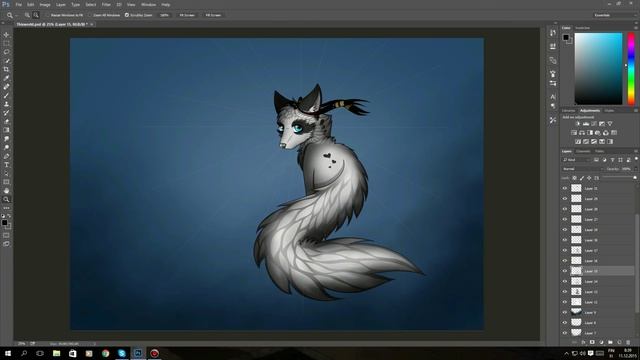Select the Brush tool
The width and height of the screenshot is (640, 360).
[6, 96]
